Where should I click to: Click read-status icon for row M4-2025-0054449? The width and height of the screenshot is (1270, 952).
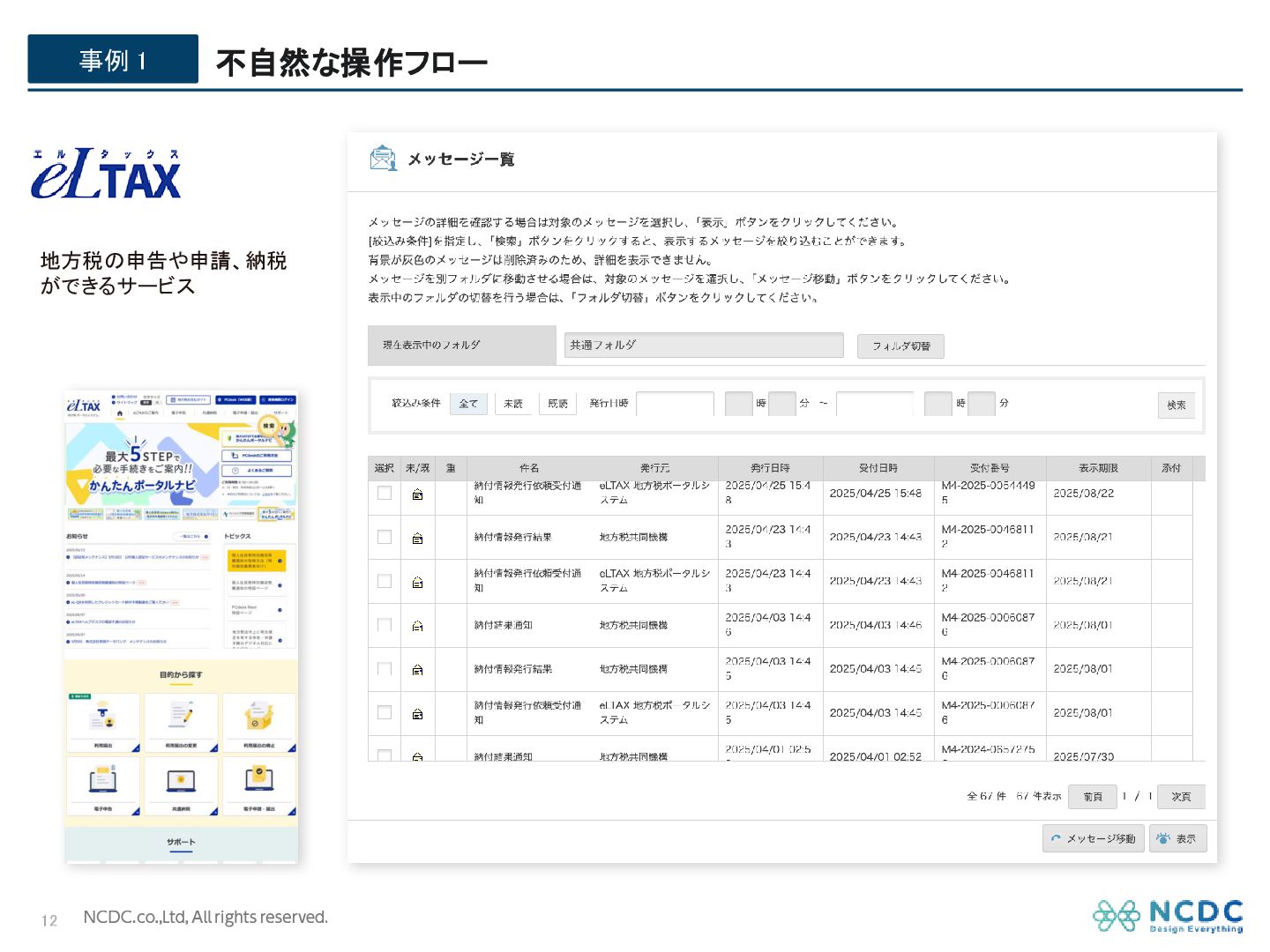point(418,495)
